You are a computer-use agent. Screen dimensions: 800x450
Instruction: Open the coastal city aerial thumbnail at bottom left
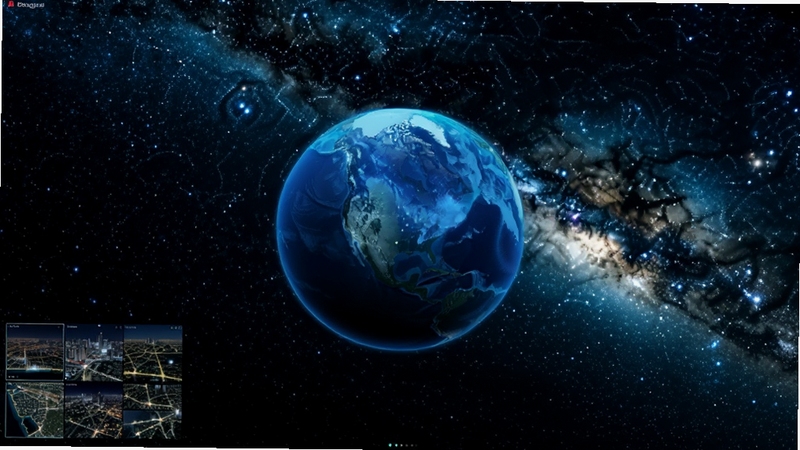tap(35, 410)
